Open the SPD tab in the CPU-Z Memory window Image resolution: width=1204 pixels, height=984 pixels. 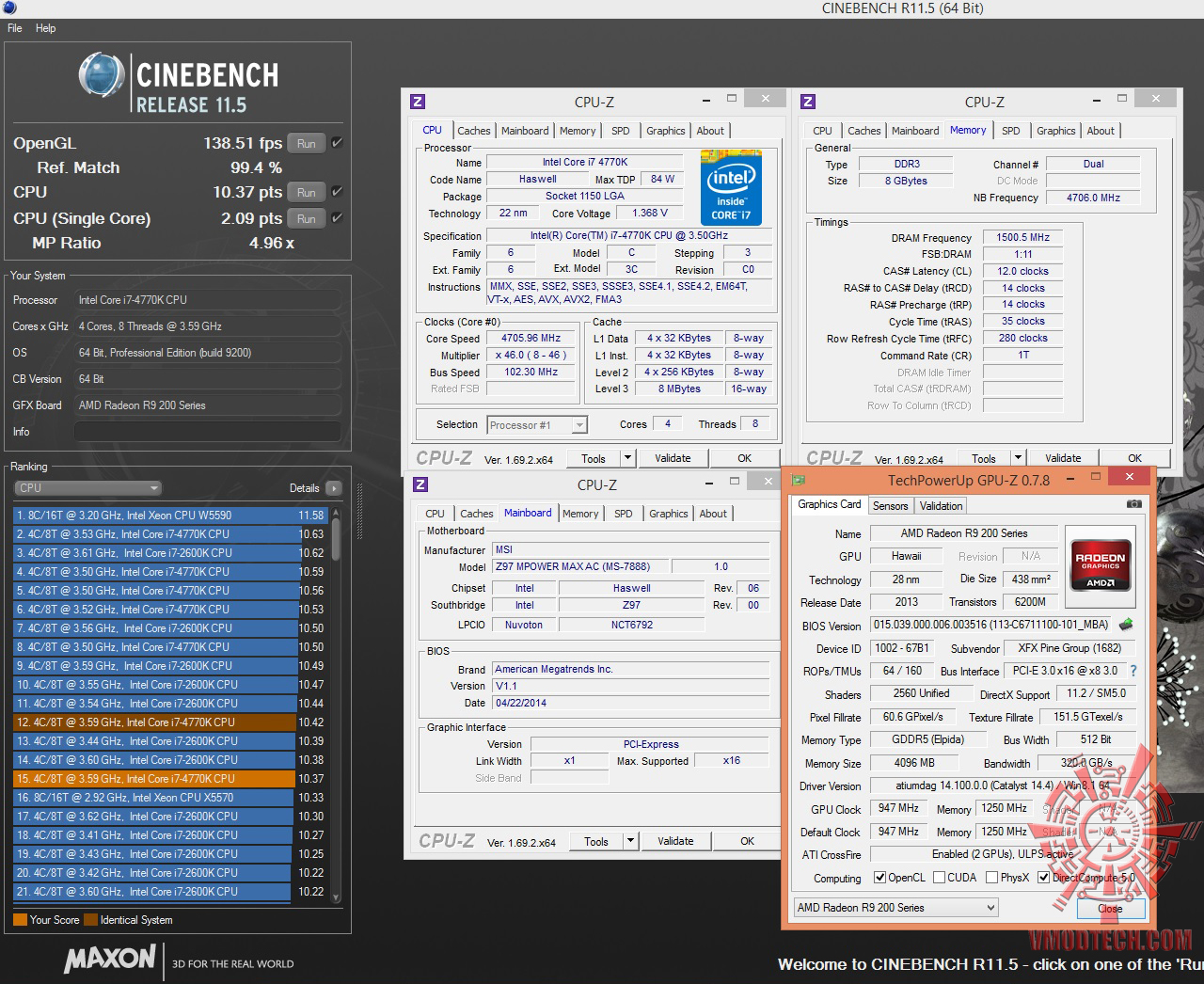point(1011,131)
